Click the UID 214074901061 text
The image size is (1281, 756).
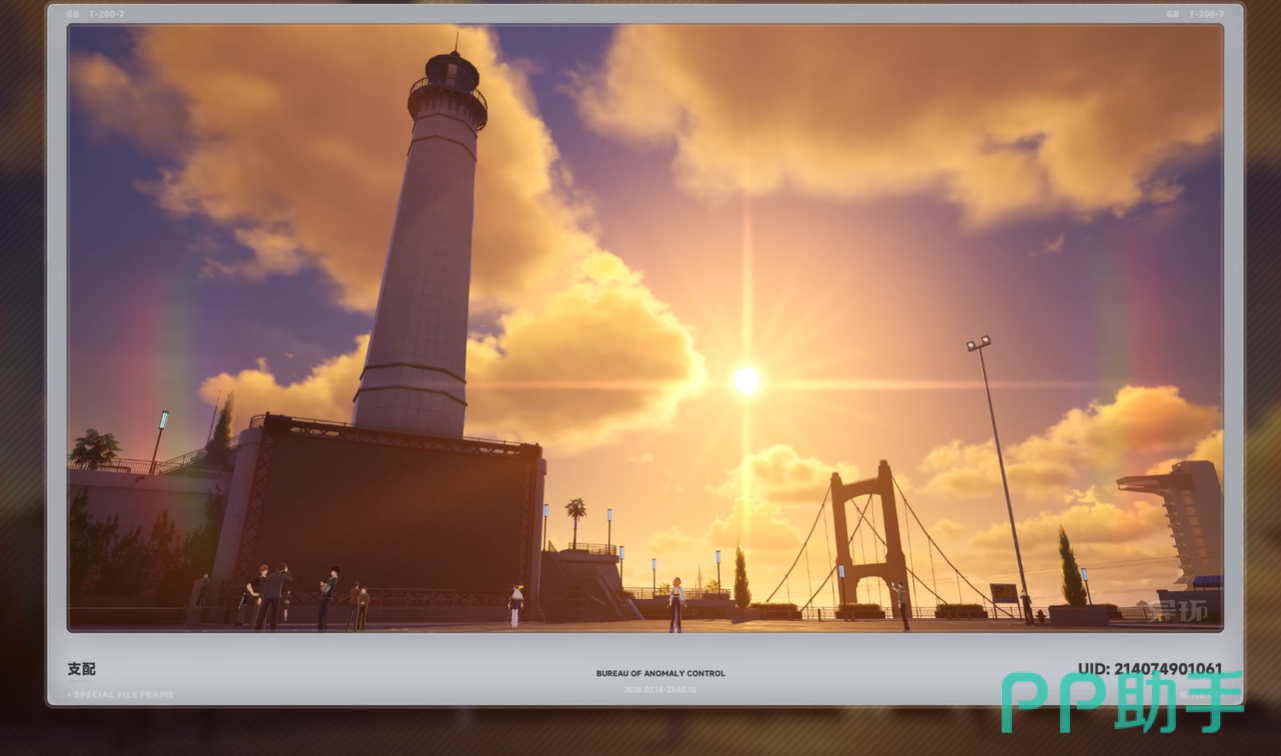click(x=1149, y=669)
